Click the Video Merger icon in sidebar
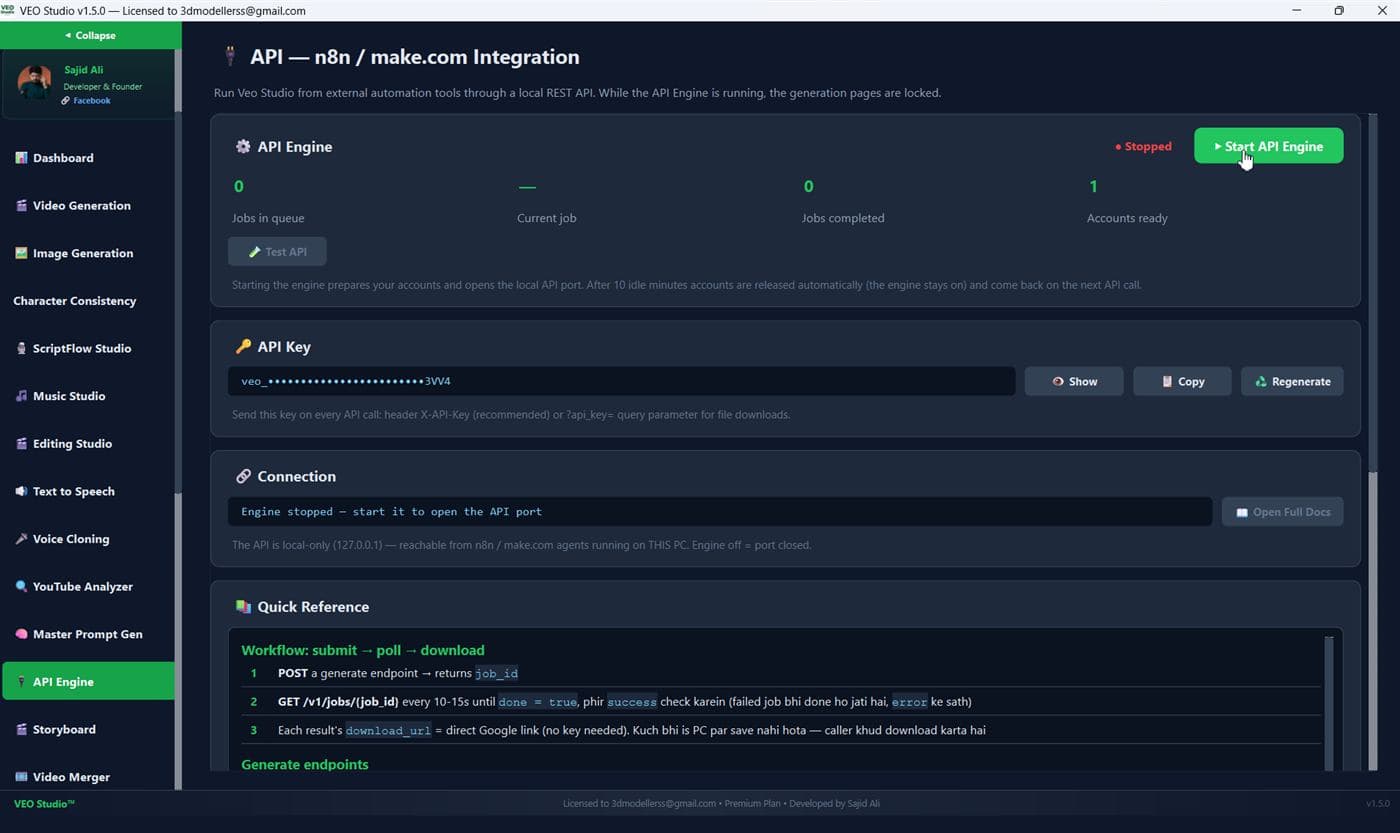 click(x=21, y=777)
